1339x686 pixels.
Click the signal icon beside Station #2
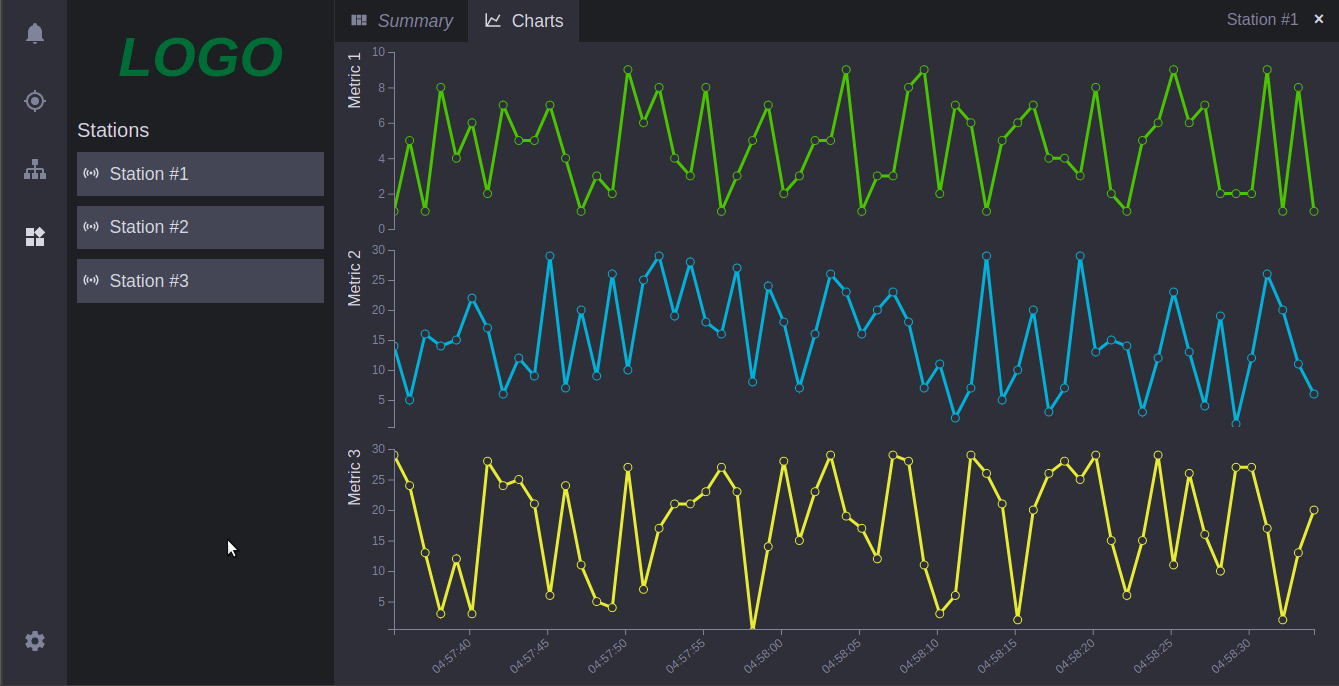click(92, 227)
